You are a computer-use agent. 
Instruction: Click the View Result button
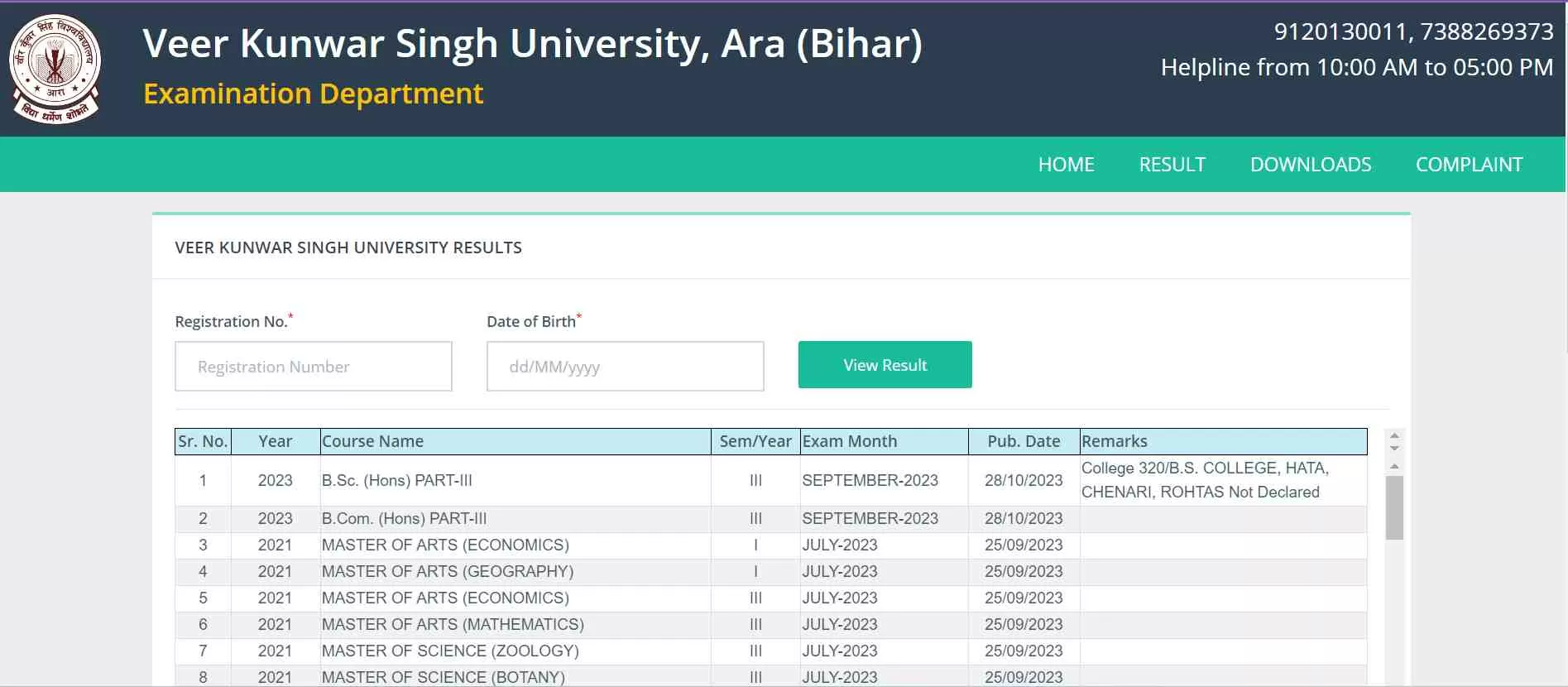[x=885, y=364]
